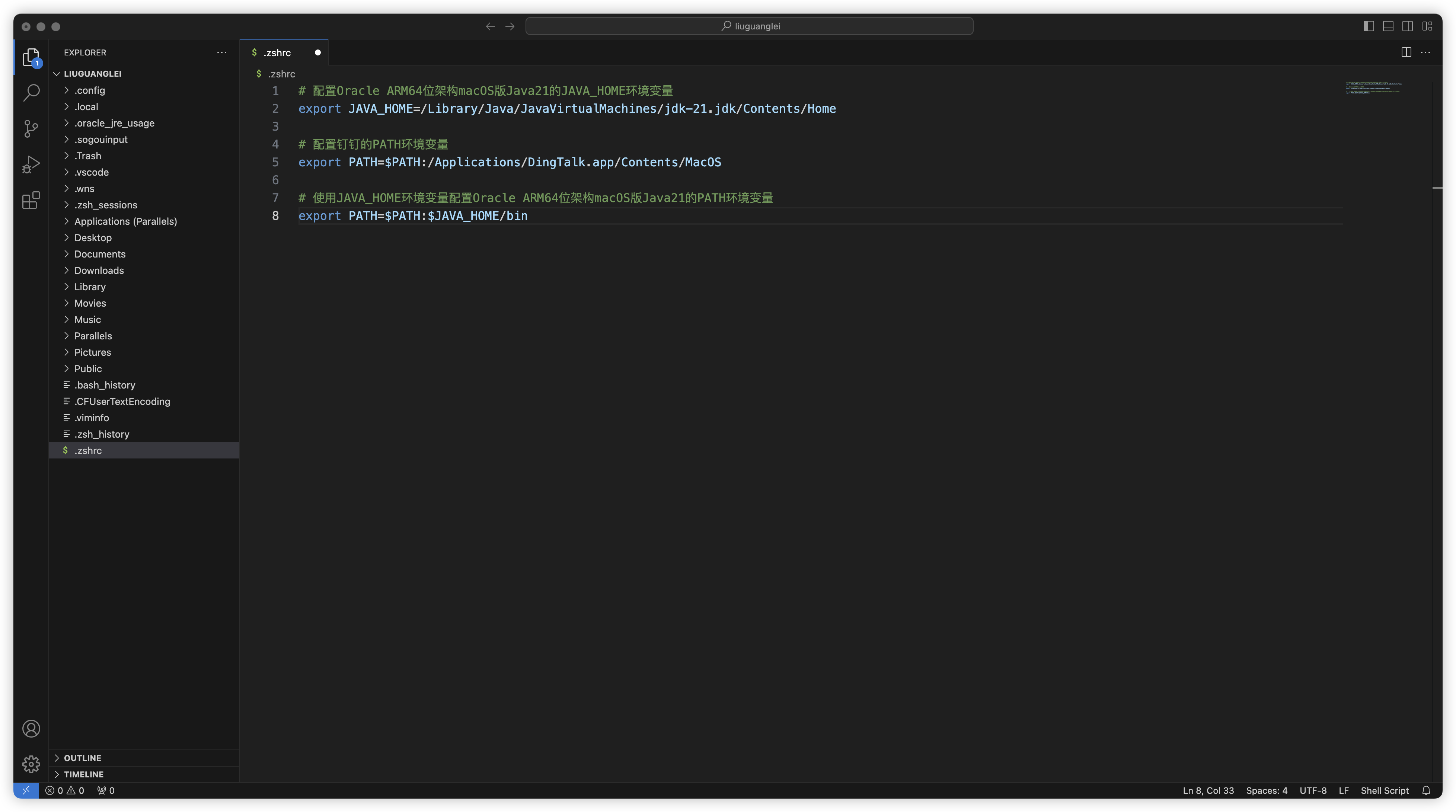1456x812 pixels.
Task: Open the Source Control view
Action: (x=31, y=129)
